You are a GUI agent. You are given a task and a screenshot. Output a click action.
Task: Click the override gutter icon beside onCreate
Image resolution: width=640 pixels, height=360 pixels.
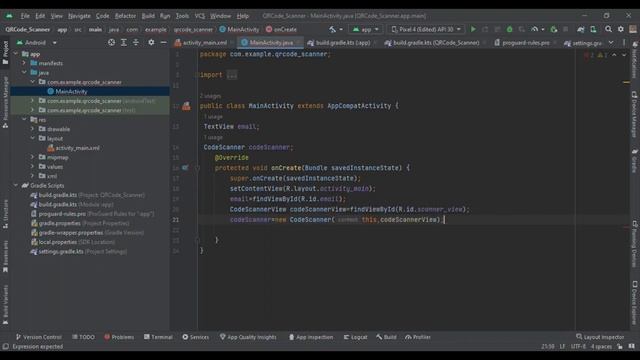click(185, 168)
